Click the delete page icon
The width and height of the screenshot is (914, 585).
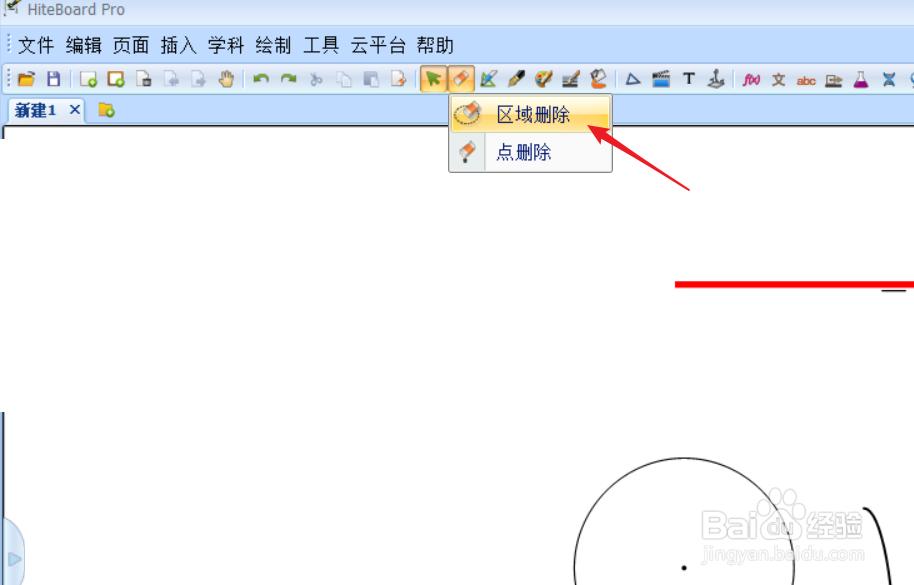(143, 79)
